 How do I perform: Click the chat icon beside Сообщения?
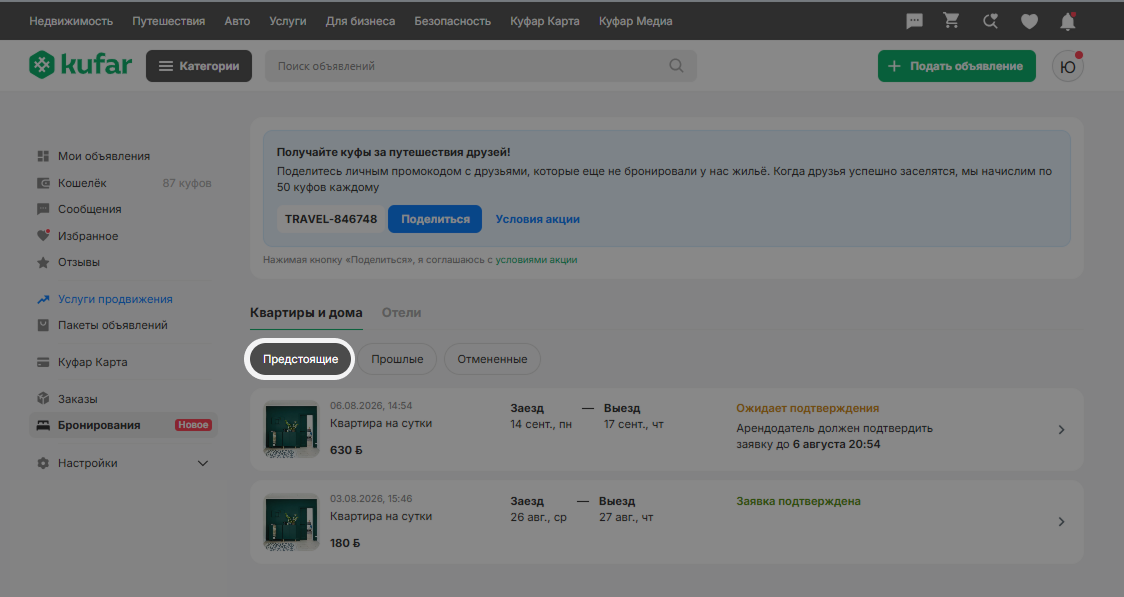[x=43, y=209]
